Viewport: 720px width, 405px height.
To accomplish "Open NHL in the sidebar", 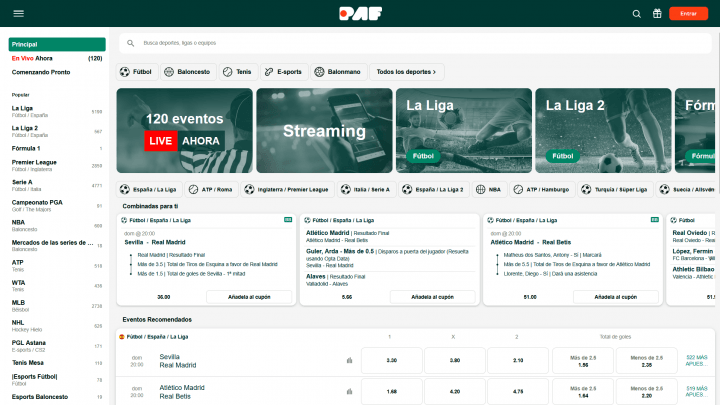I will [x=57, y=326].
